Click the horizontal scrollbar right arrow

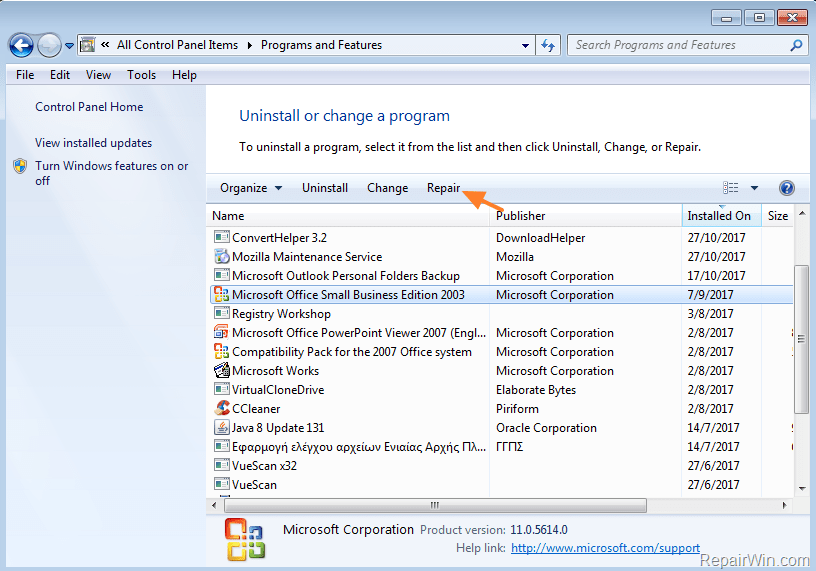click(x=785, y=505)
